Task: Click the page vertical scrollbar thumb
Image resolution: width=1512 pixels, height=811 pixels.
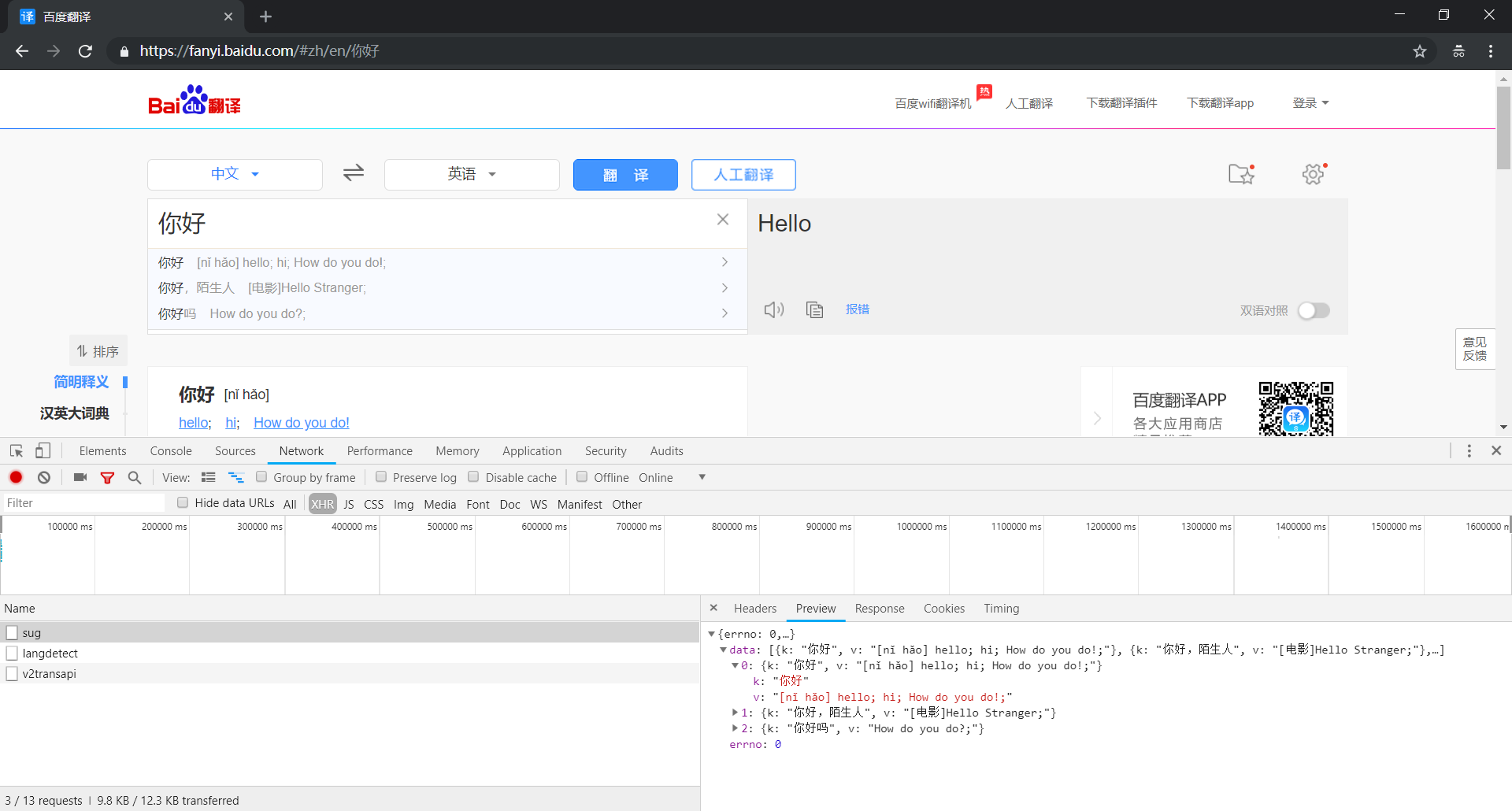Action: tap(1503, 128)
